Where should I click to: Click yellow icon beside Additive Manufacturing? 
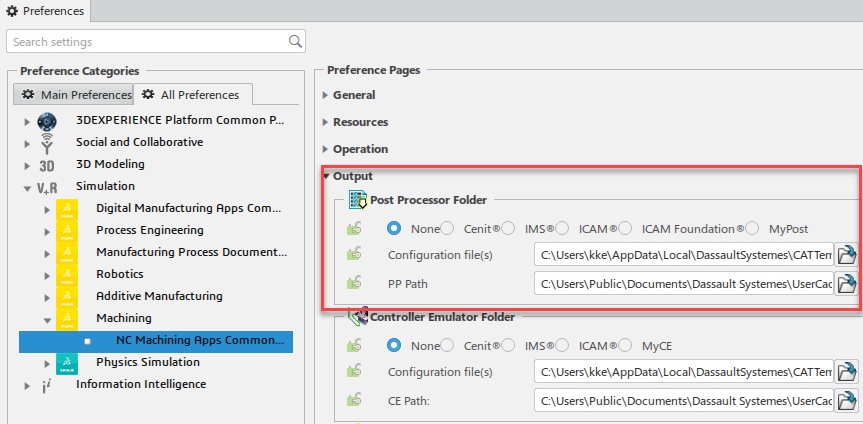coord(67,297)
